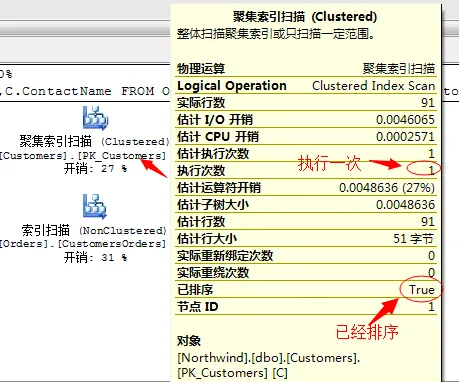Click the '开销: 27 %' cost label
This screenshot has width=459, height=382.
point(95,169)
